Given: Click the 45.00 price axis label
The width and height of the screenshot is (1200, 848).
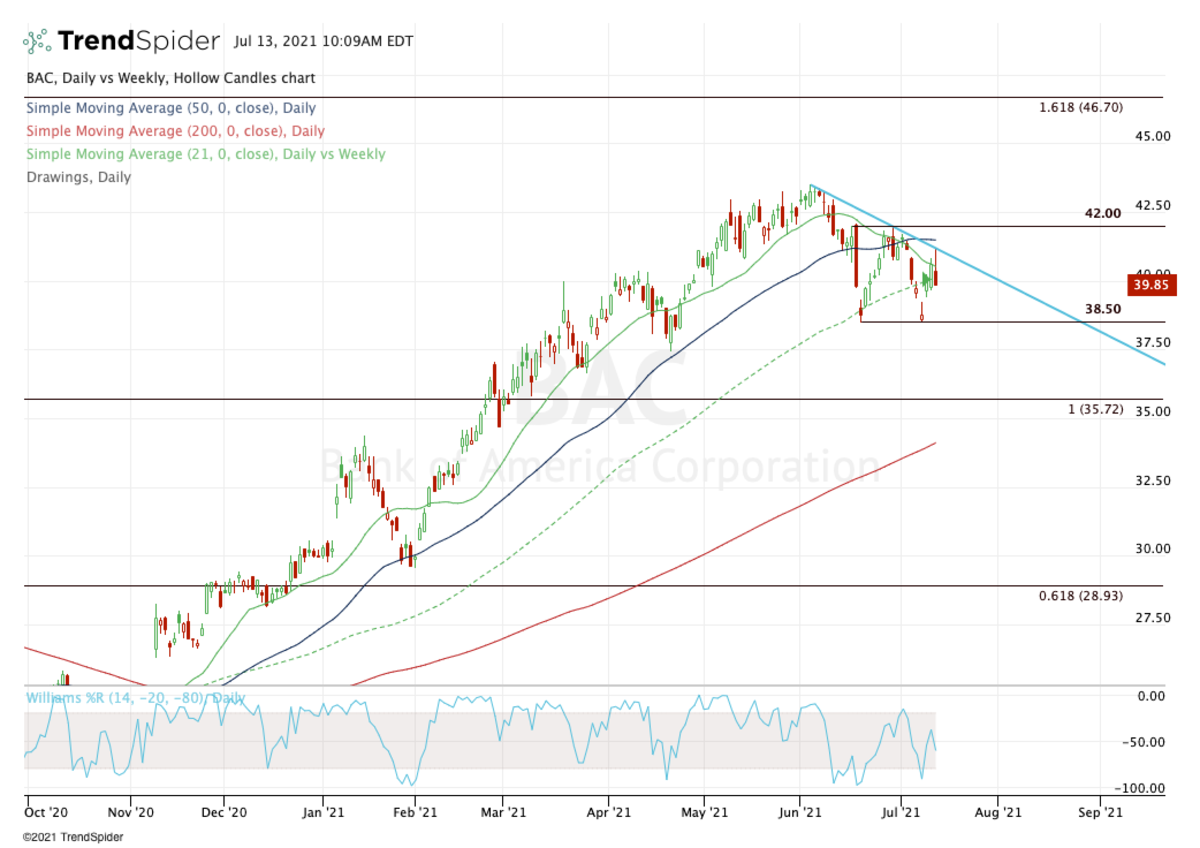Looking at the screenshot, I should coord(1151,136).
